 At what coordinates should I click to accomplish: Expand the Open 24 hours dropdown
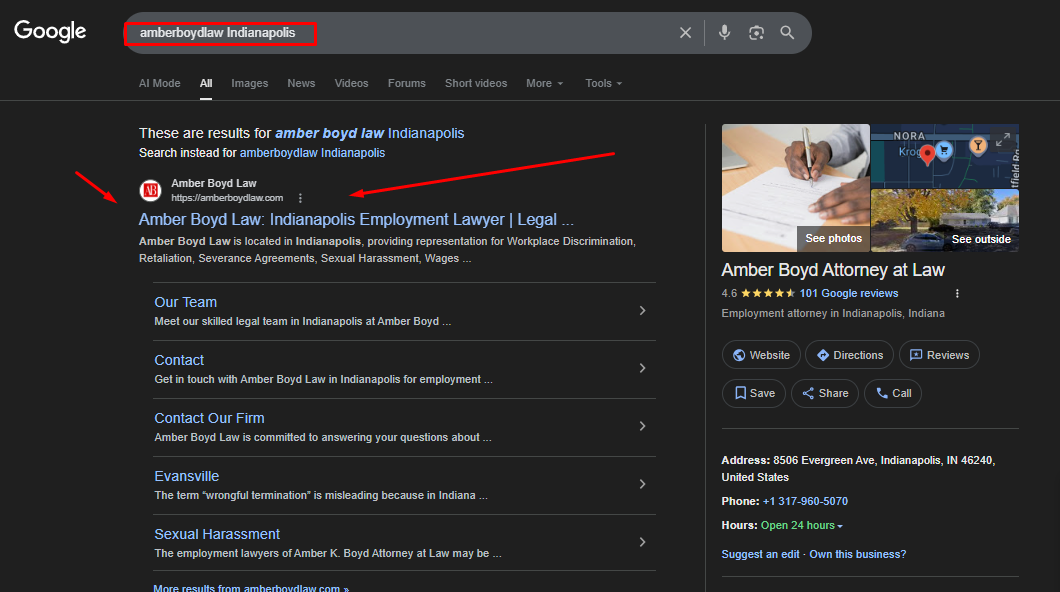pyautogui.click(x=802, y=526)
